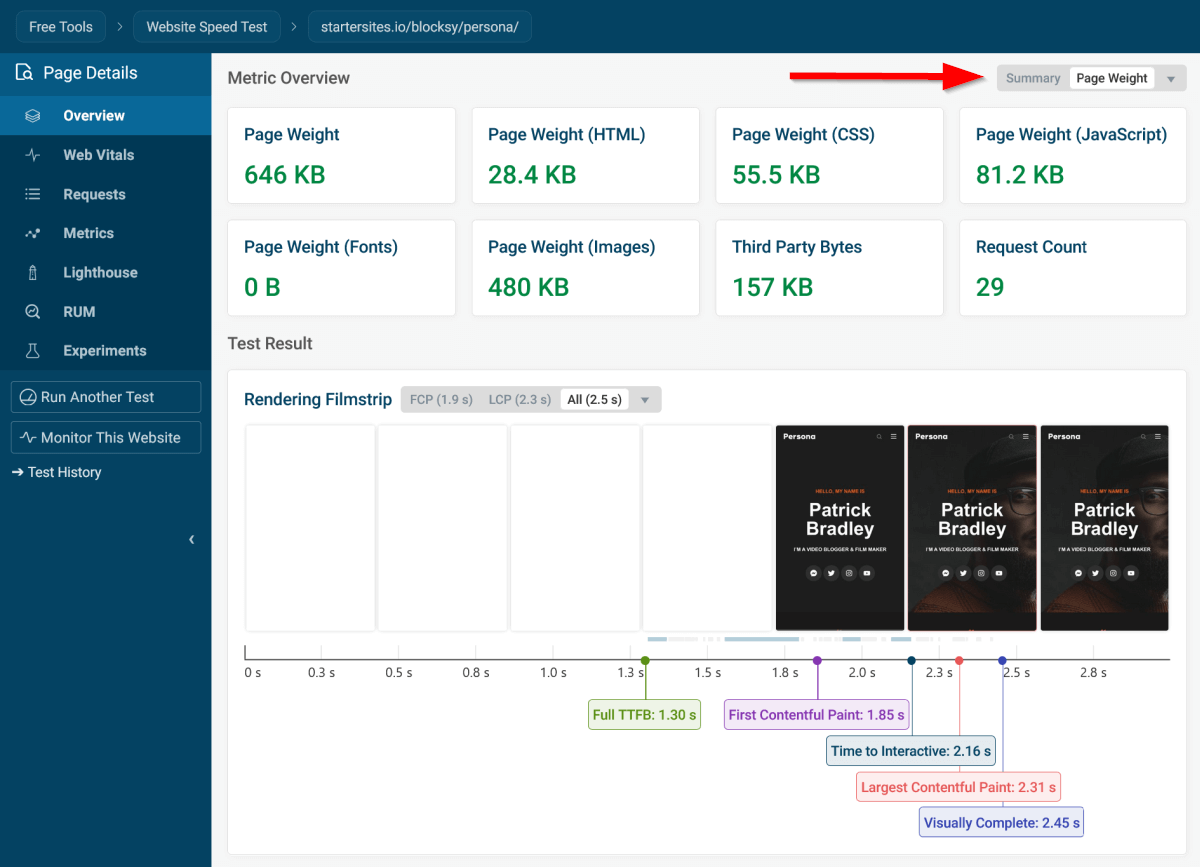Click the Page Weight (JavaScript) card
This screenshot has height=867, width=1200.
click(x=1073, y=156)
